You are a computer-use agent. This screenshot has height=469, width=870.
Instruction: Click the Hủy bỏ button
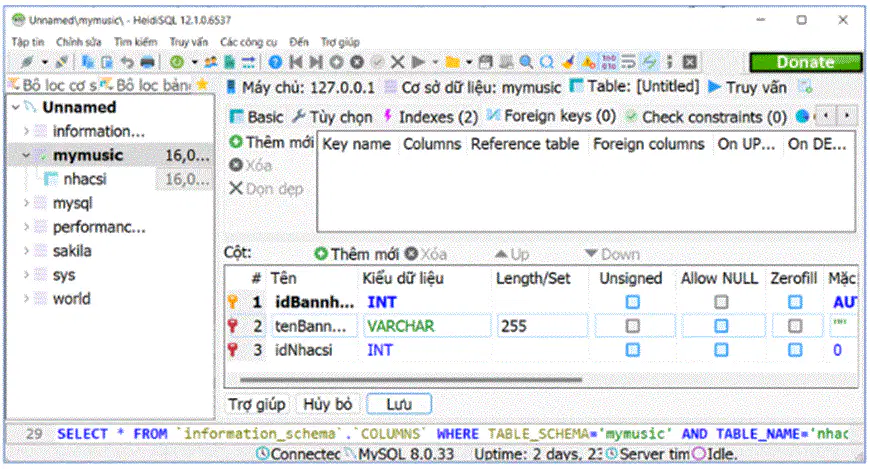(x=327, y=404)
